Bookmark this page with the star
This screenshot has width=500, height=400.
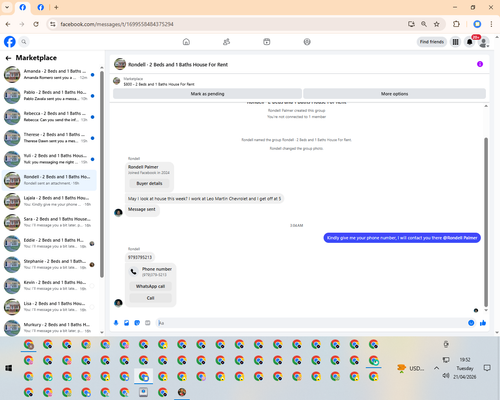click(x=437, y=24)
